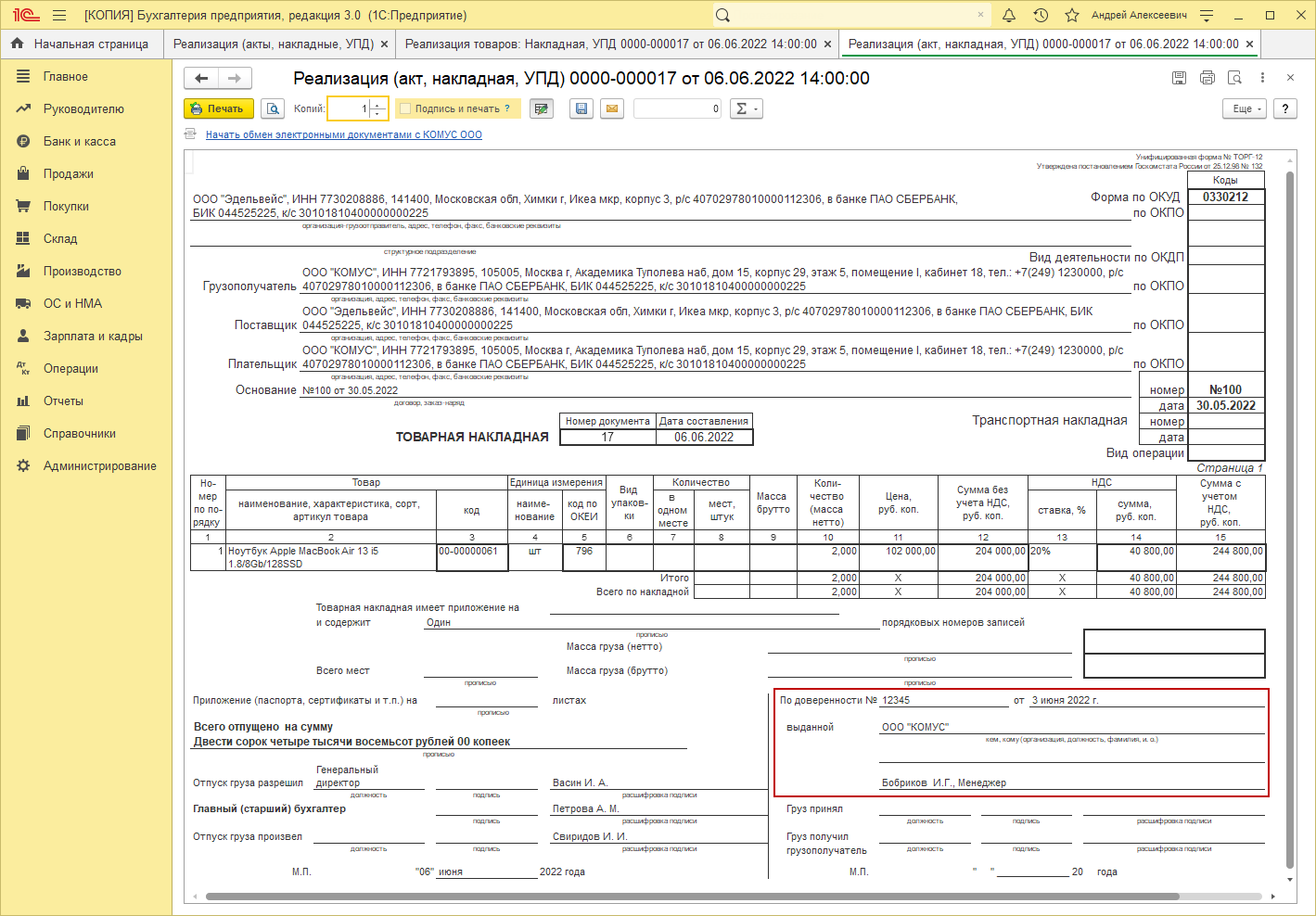This screenshot has height=916, width=1316.
Task: Close the Реализация товаров: Накладная tab
Action: (x=827, y=44)
